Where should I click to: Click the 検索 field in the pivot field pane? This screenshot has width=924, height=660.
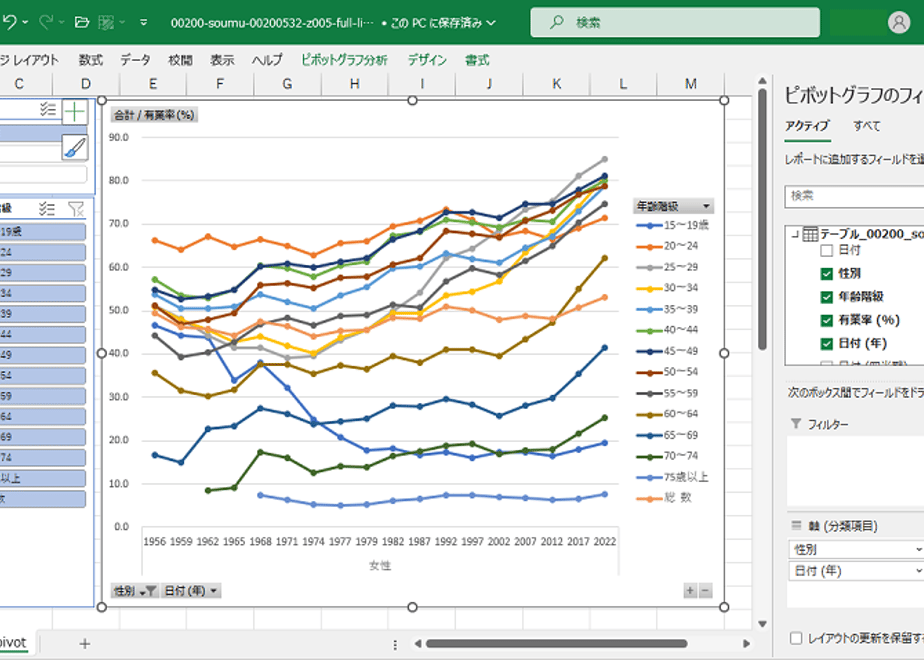coord(854,196)
